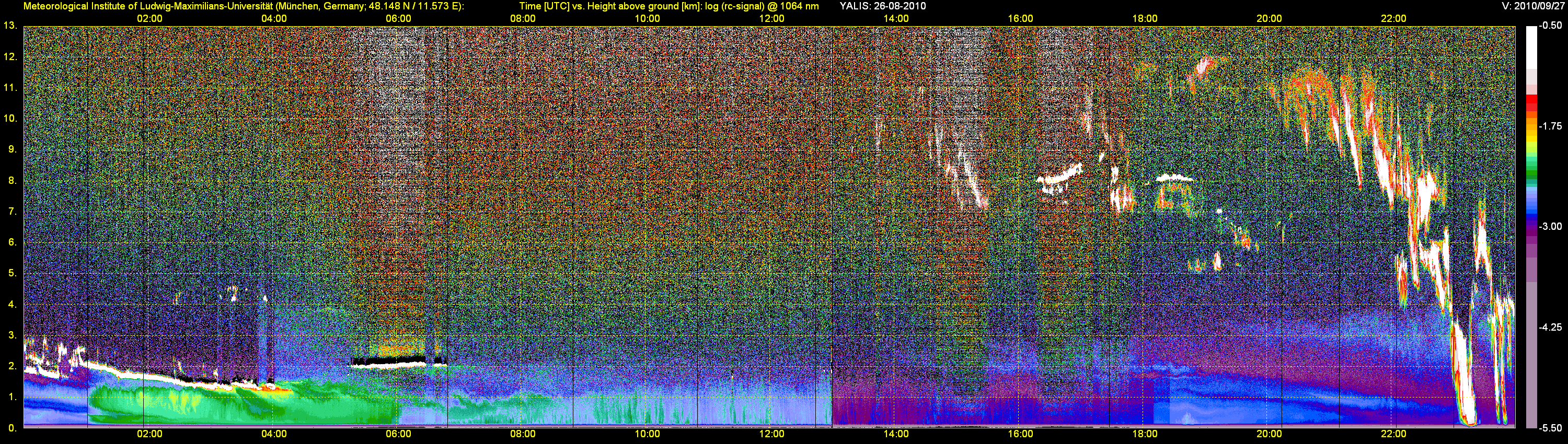1568x444 pixels.
Task: Click the '1.' height axis label
Action: point(12,397)
